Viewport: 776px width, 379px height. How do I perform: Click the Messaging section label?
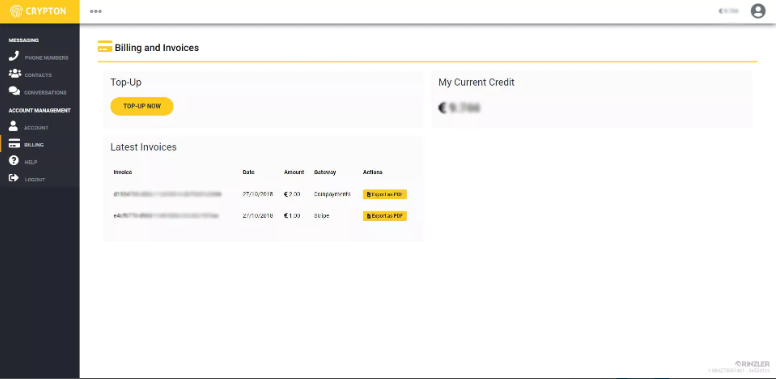(x=24, y=40)
